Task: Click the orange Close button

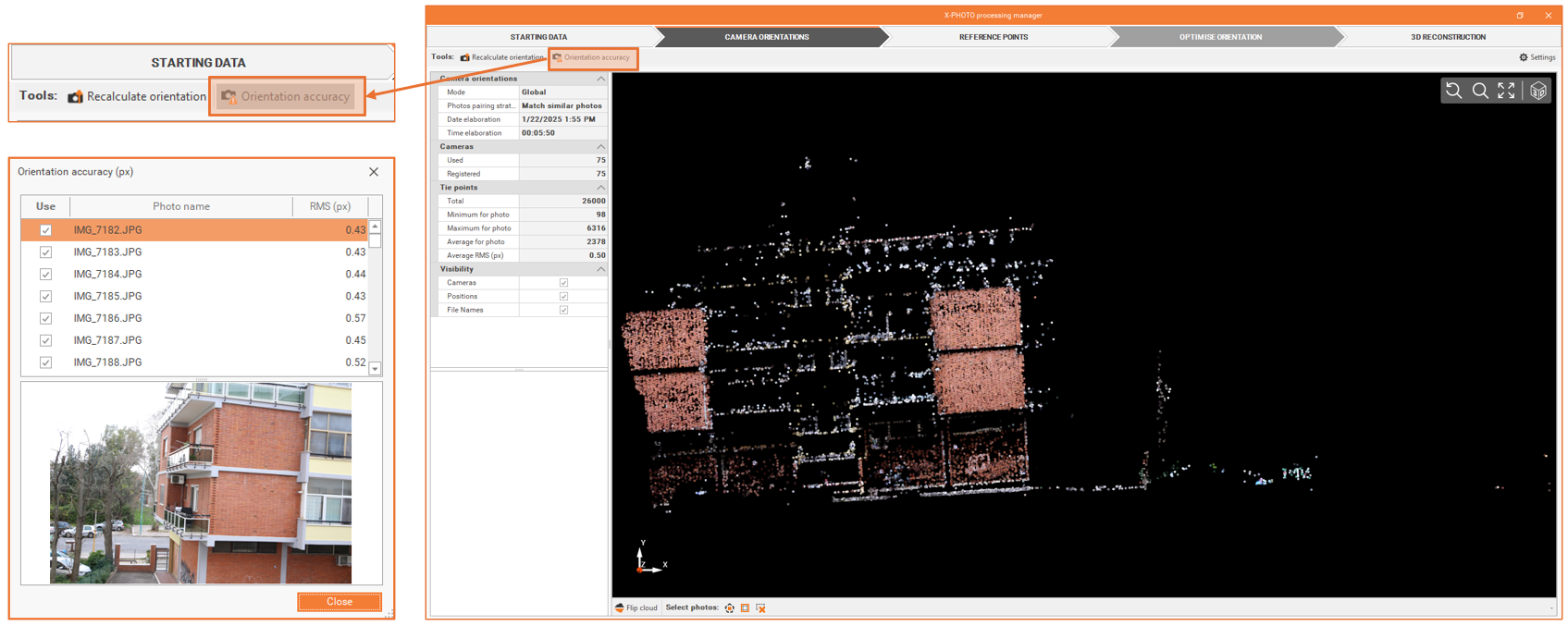Action: pos(339,602)
